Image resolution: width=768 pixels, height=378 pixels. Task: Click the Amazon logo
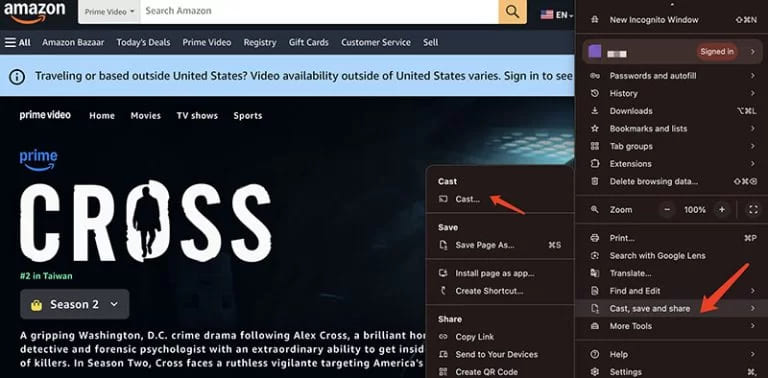[34, 12]
